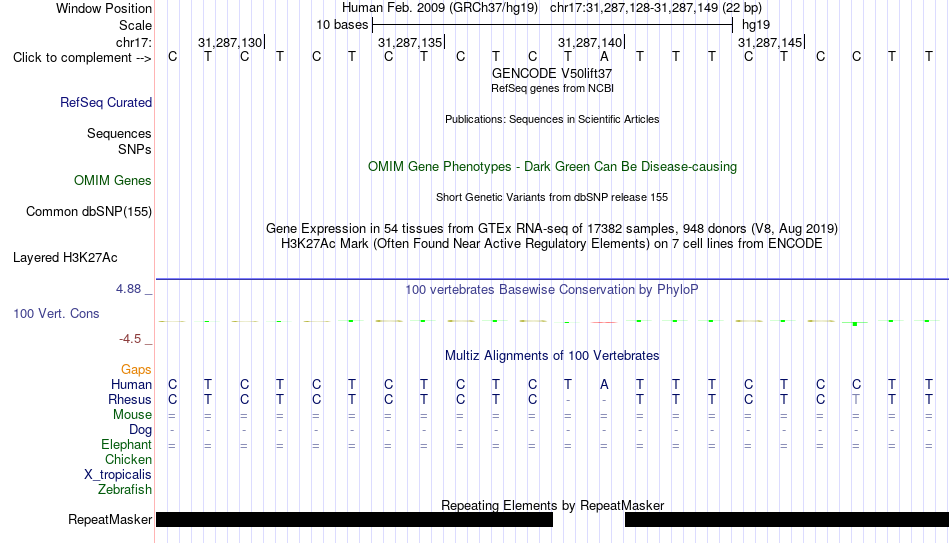
Task: Click the Rhesus alignment row label
Action: pos(130,400)
